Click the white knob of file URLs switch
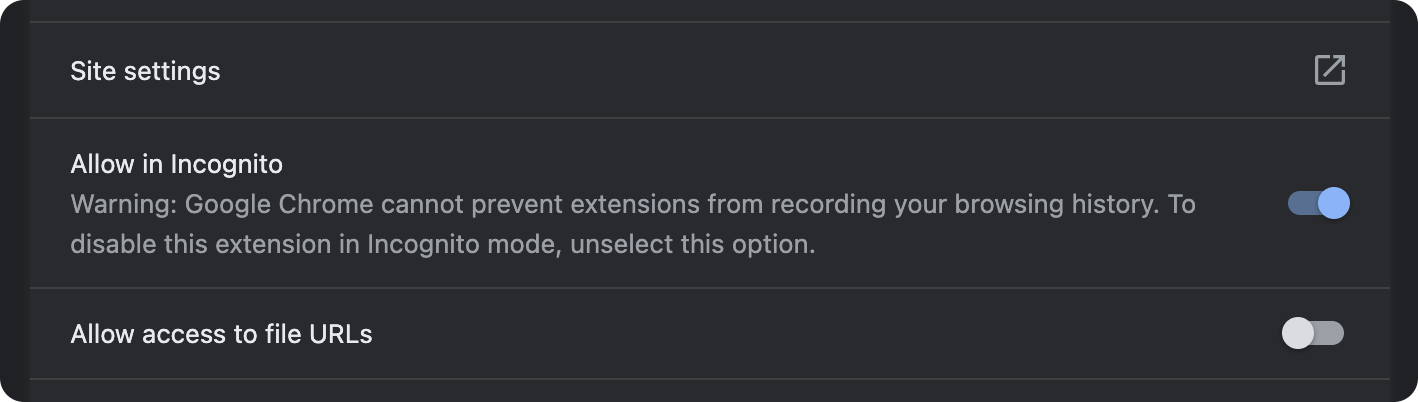This screenshot has width=1418, height=402. click(1298, 333)
